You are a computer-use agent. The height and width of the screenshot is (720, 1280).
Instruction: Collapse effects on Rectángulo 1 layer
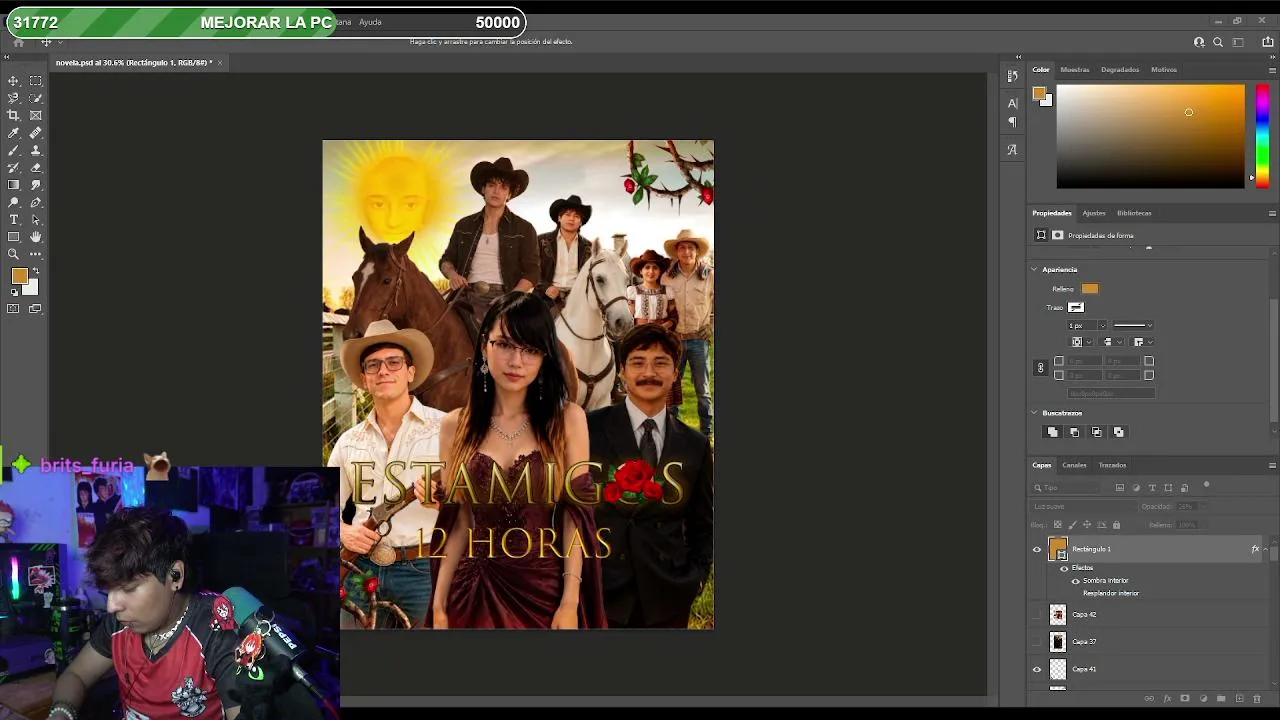point(1265,549)
